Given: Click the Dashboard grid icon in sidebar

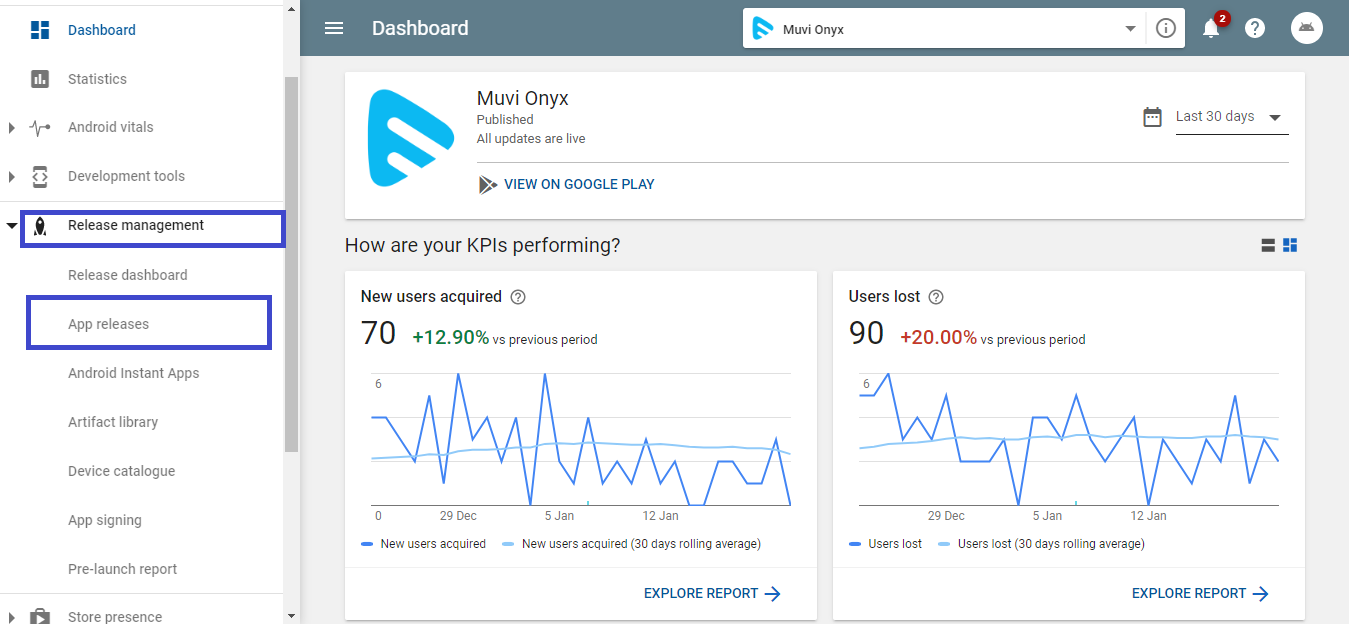Looking at the screenshot, I should click(40, 30).
